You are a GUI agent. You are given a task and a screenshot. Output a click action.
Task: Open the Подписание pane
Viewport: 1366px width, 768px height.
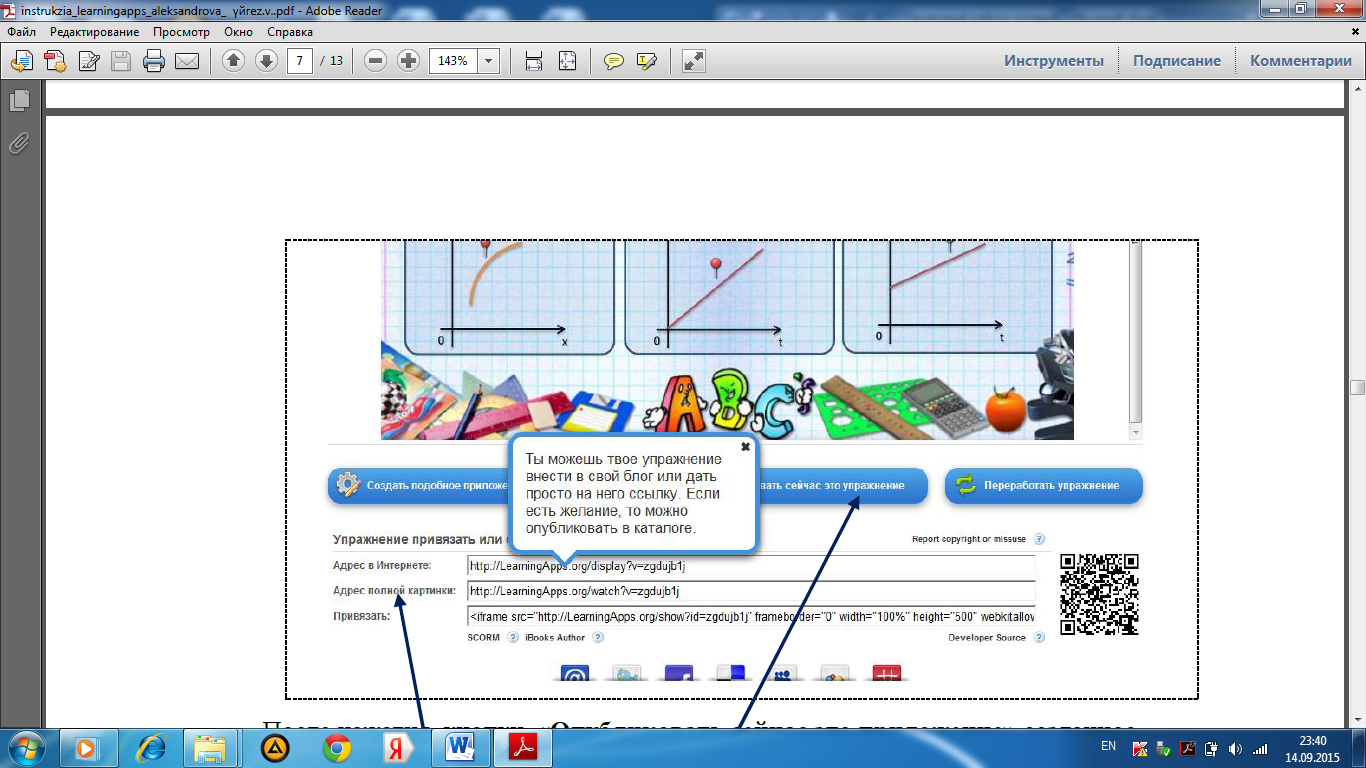coord(1177,61)
